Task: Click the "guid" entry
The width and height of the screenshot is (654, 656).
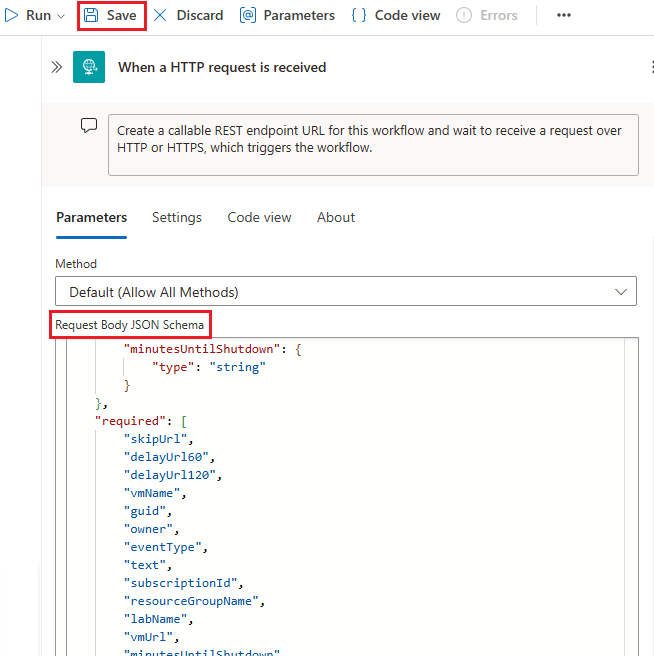Action: (148, 511)
